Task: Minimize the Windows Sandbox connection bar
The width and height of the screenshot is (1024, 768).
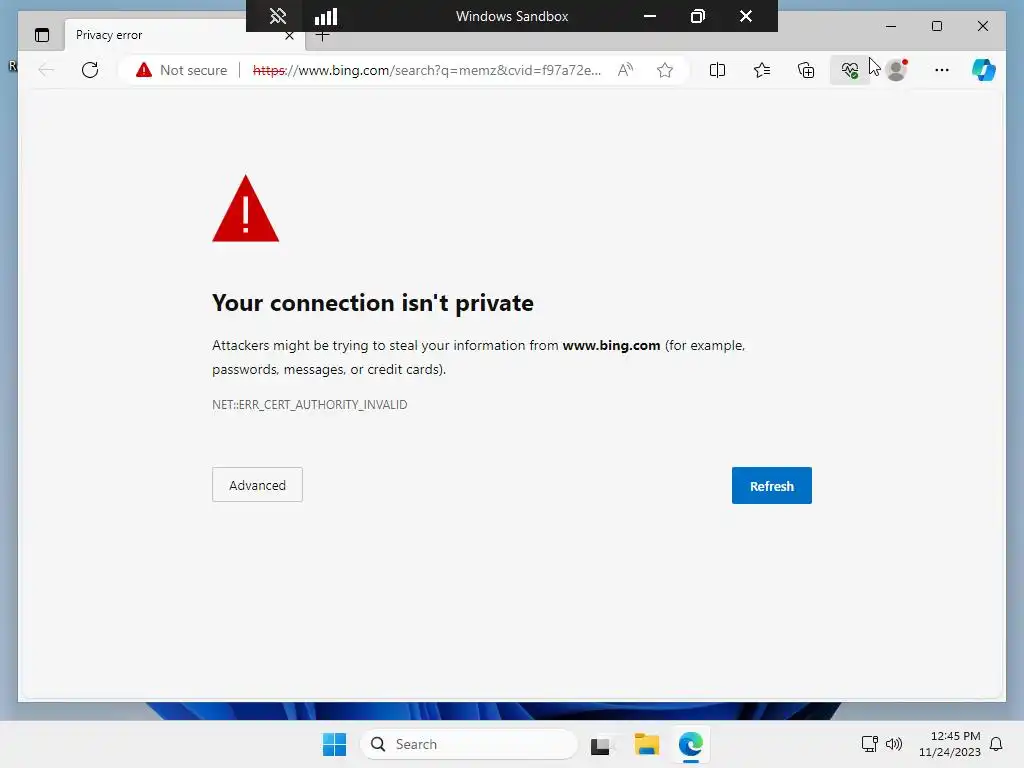Action: [x=650, y=16]
